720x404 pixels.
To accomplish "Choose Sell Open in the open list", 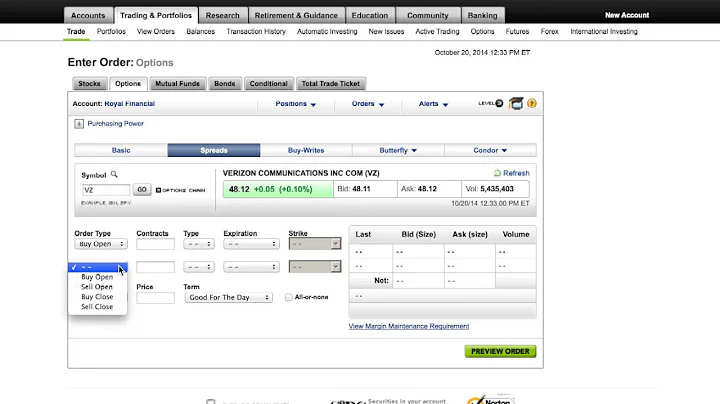I will 97,287.
